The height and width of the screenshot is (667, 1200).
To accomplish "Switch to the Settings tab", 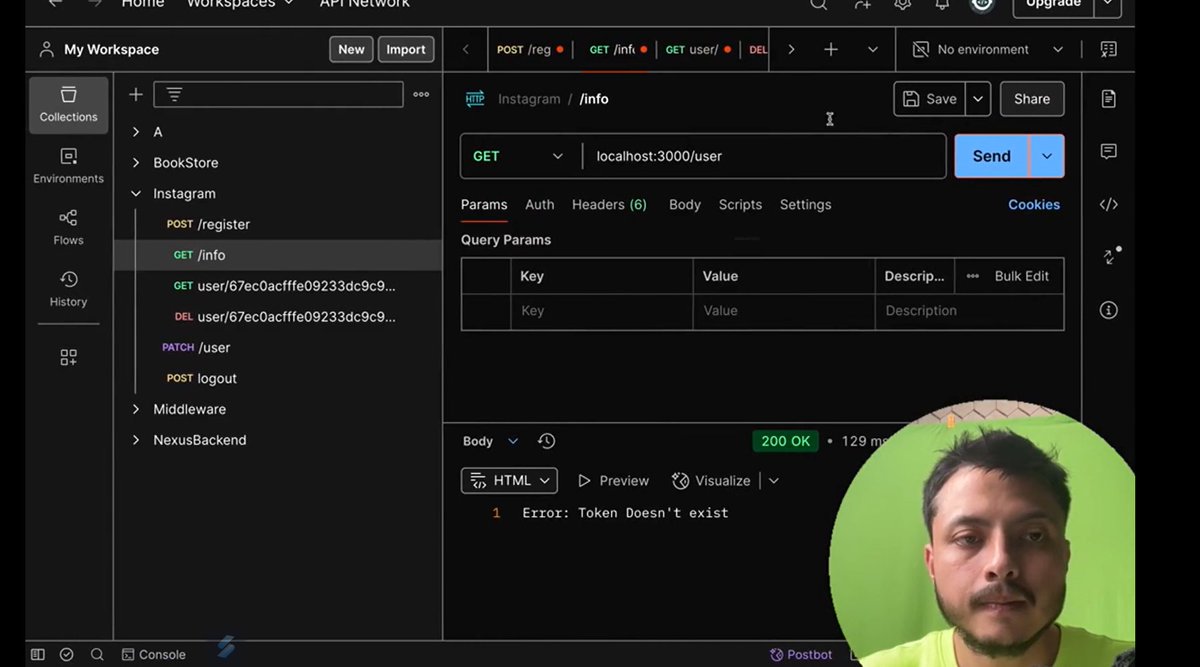I will pos(805,204).
